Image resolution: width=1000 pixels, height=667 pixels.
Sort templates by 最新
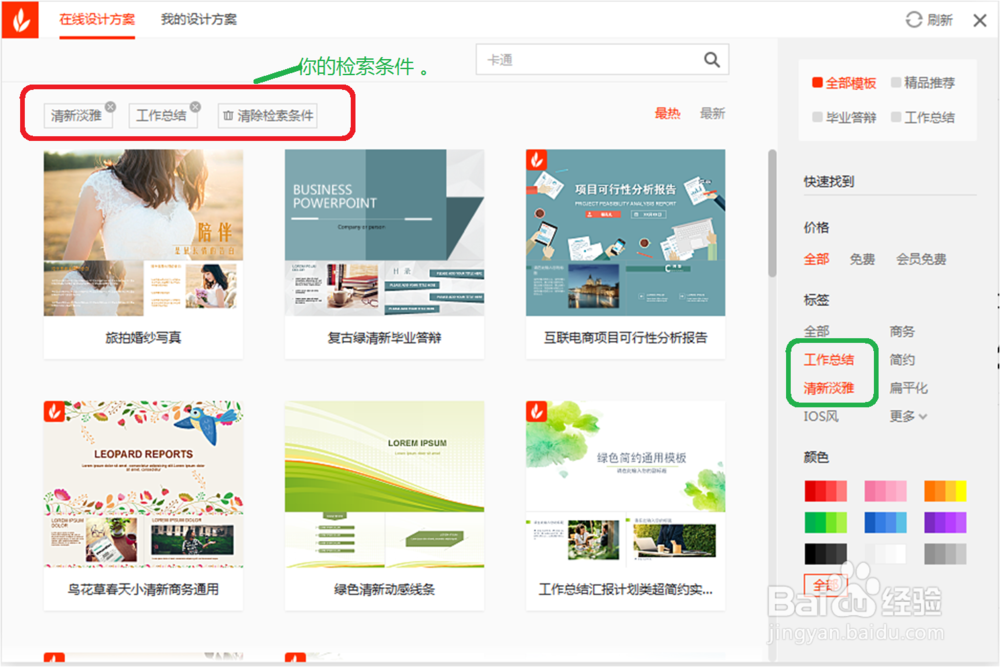coord(712,113)
